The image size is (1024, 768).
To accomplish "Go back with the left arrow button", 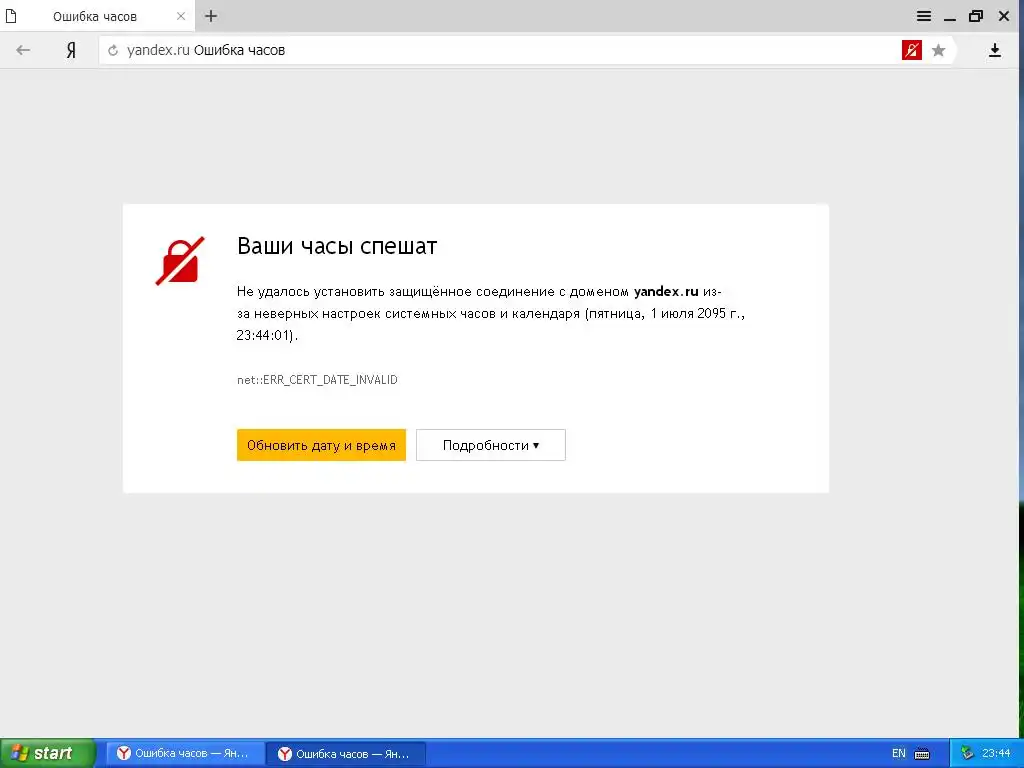I will (23, 50).
